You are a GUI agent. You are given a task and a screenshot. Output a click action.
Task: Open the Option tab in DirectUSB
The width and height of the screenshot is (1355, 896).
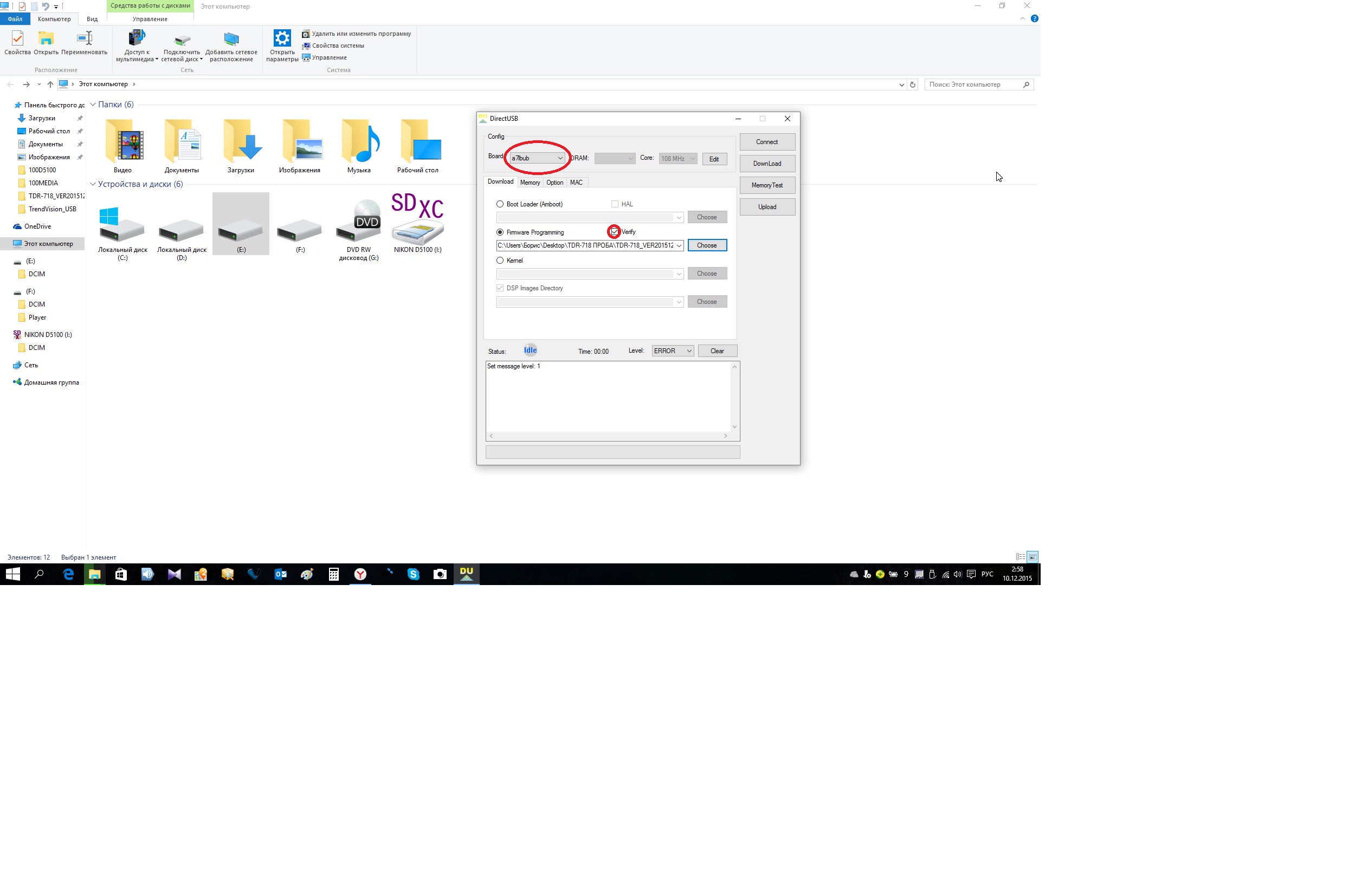pyautogui.click(x=555, y=181)
